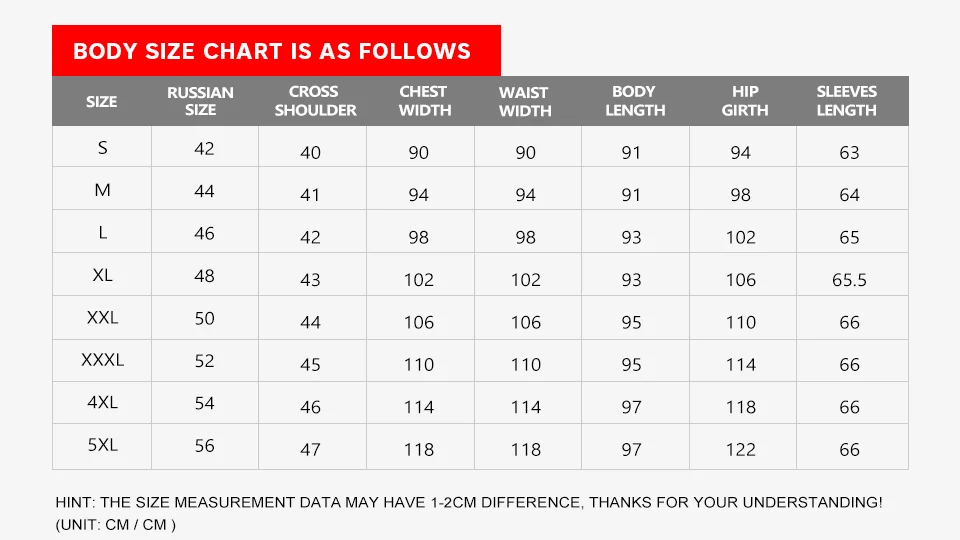This screenshot has width=960, height=540.
Task: Click the XXXL size row label
Action: point(102,360)
